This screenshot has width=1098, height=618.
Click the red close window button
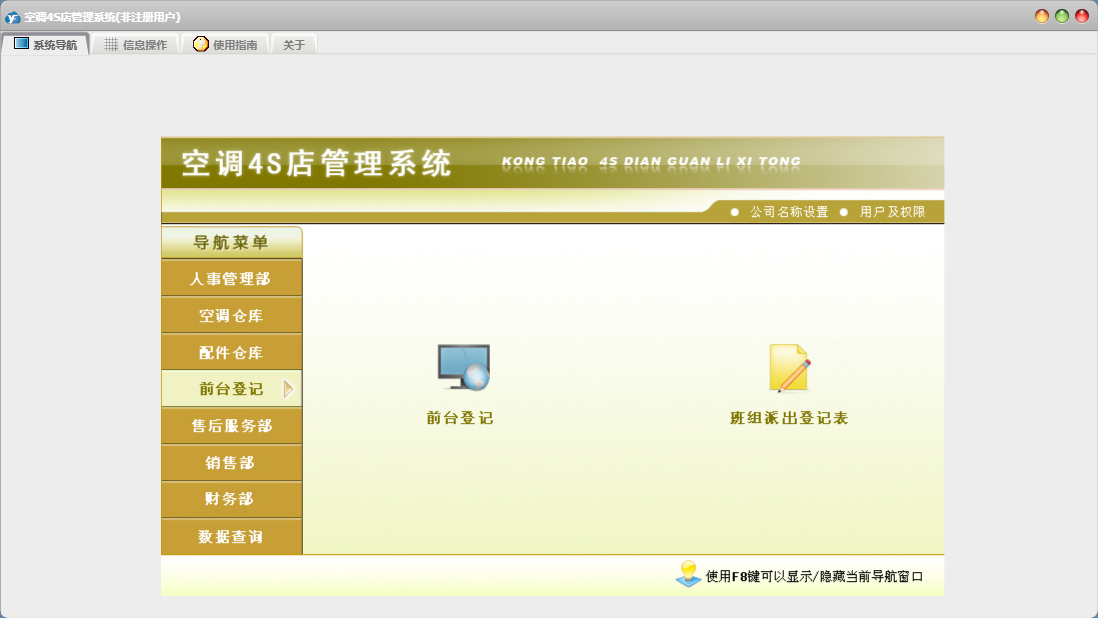pos(1082,16)
